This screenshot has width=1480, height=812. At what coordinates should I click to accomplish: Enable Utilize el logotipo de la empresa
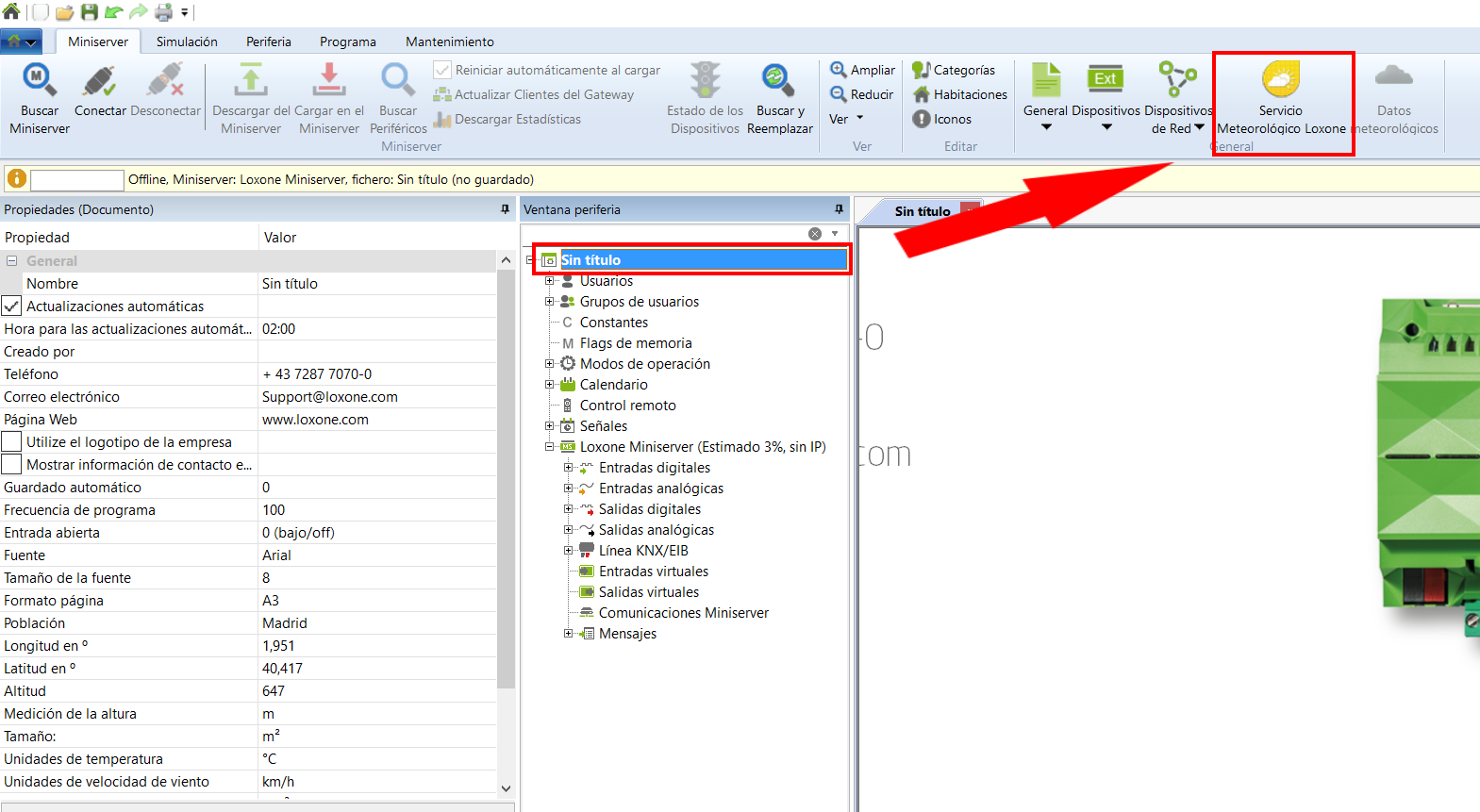click(11, 442)
